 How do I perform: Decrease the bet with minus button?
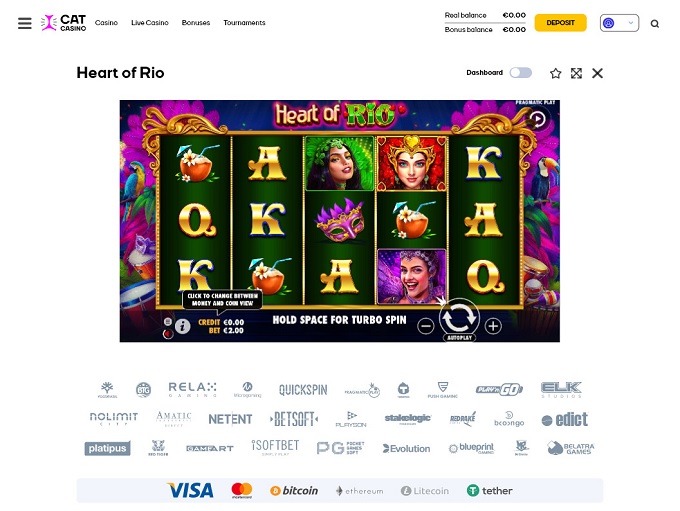pyautogui.click(x=426, y=326)
